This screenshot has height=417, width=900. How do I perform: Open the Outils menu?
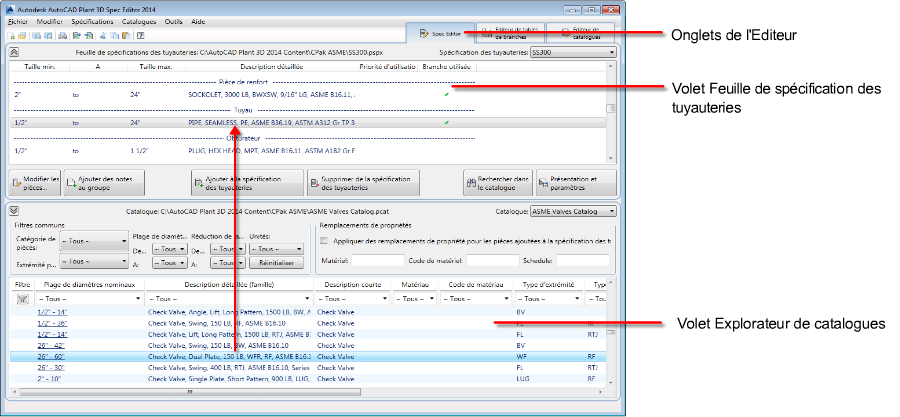click(173, 22)
